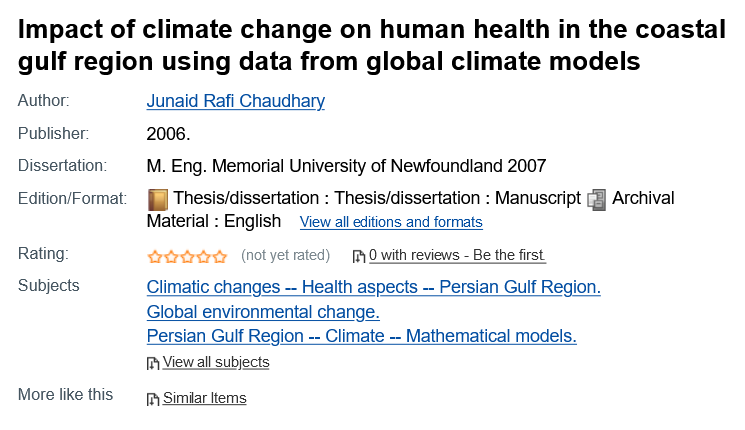Open Global environmental change subject

[x=263, y=312]
